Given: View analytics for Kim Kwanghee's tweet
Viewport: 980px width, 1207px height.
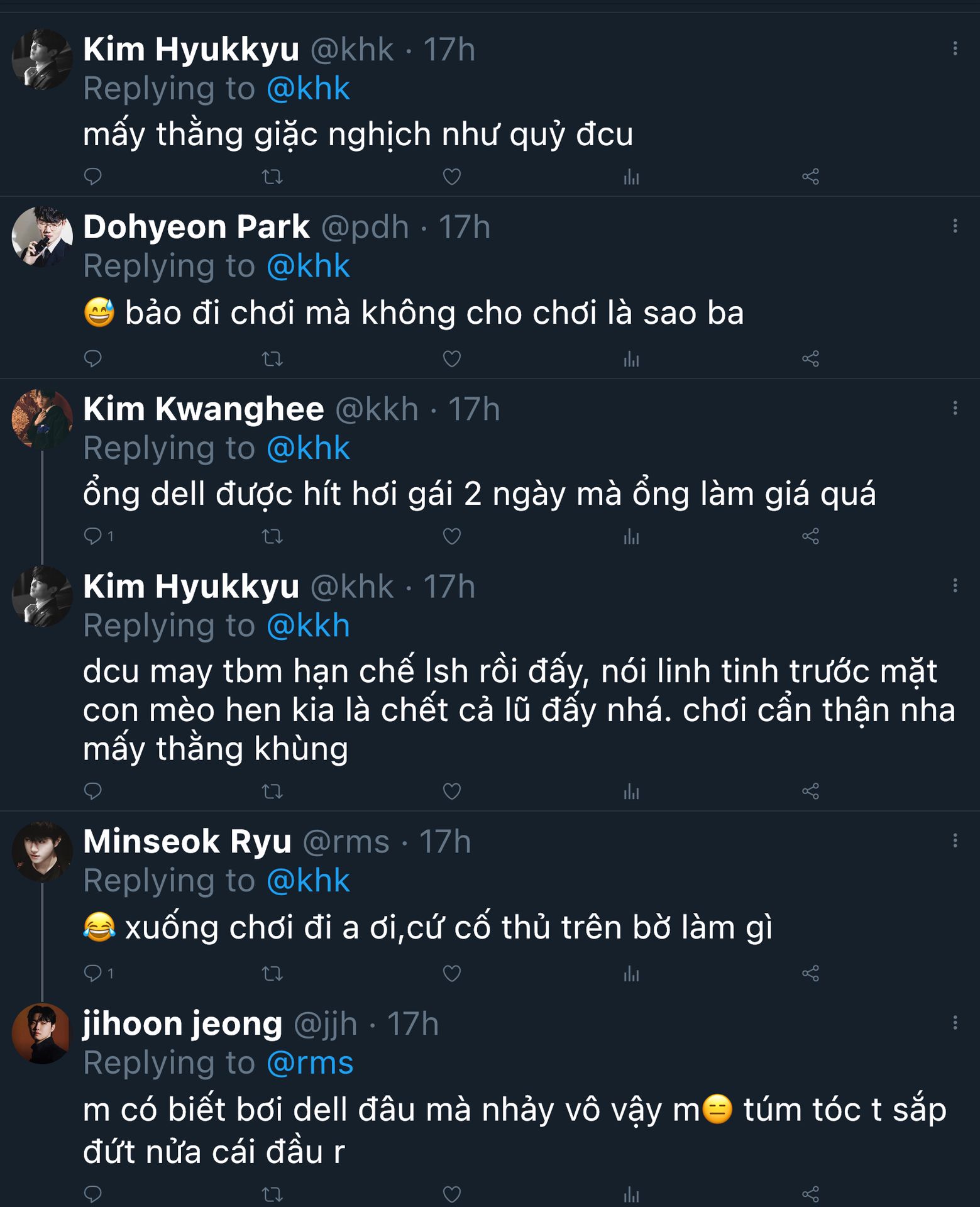Looking at the screenshot, I should coord(631,536).
